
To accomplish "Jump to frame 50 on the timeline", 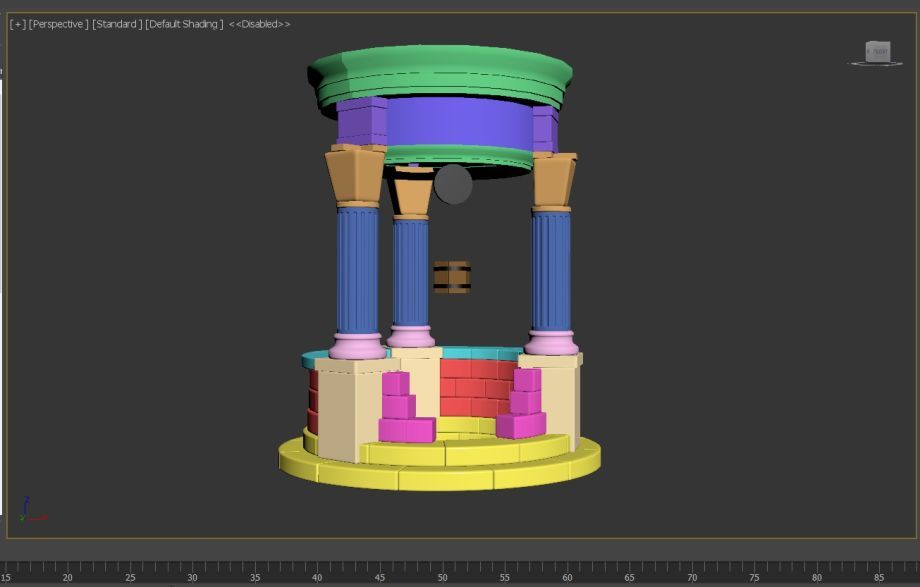I will coord(442,578).
